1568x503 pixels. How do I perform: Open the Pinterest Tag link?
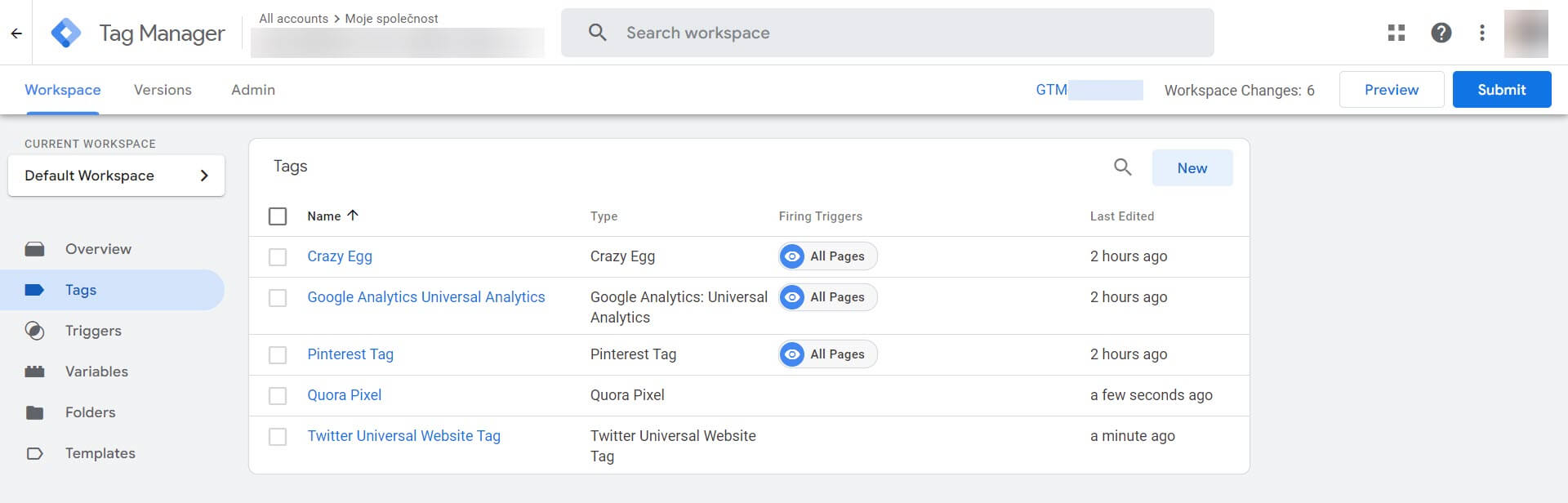pyautogui.click(x=350, y=354)
